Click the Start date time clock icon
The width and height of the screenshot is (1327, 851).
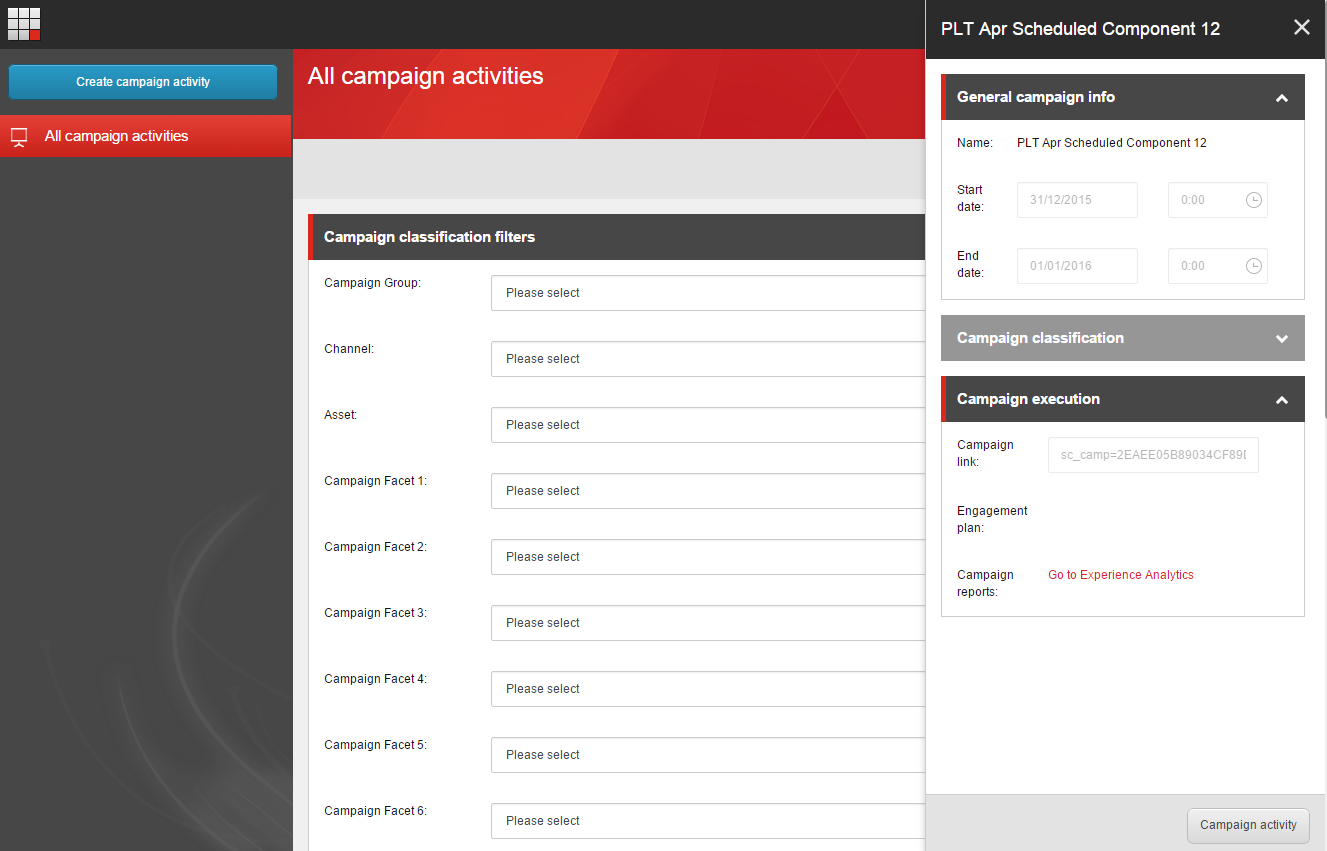(x=1254, y=200)
